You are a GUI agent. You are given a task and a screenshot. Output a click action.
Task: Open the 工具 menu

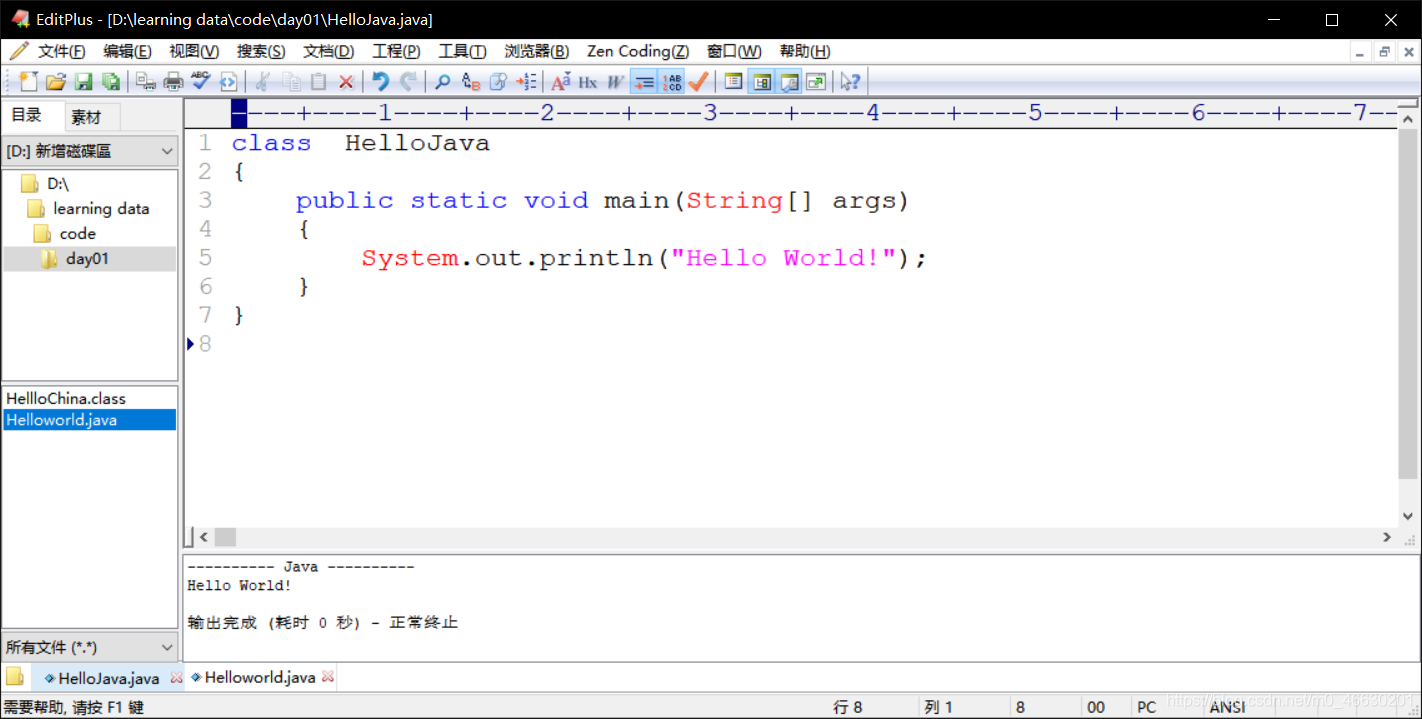[x=462, y=51]
